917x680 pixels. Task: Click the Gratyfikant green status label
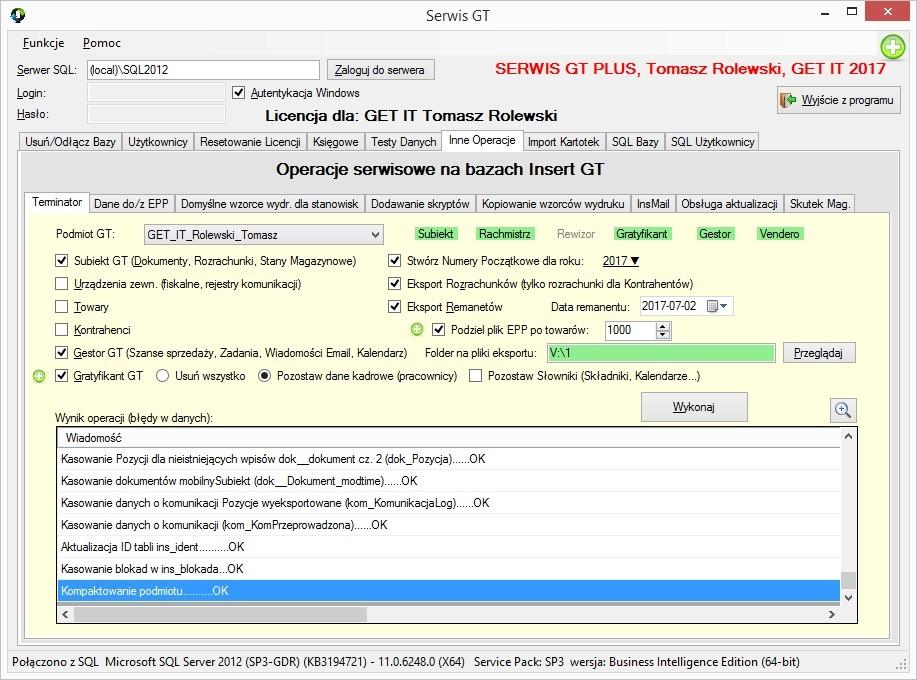(x=642, y=234)
